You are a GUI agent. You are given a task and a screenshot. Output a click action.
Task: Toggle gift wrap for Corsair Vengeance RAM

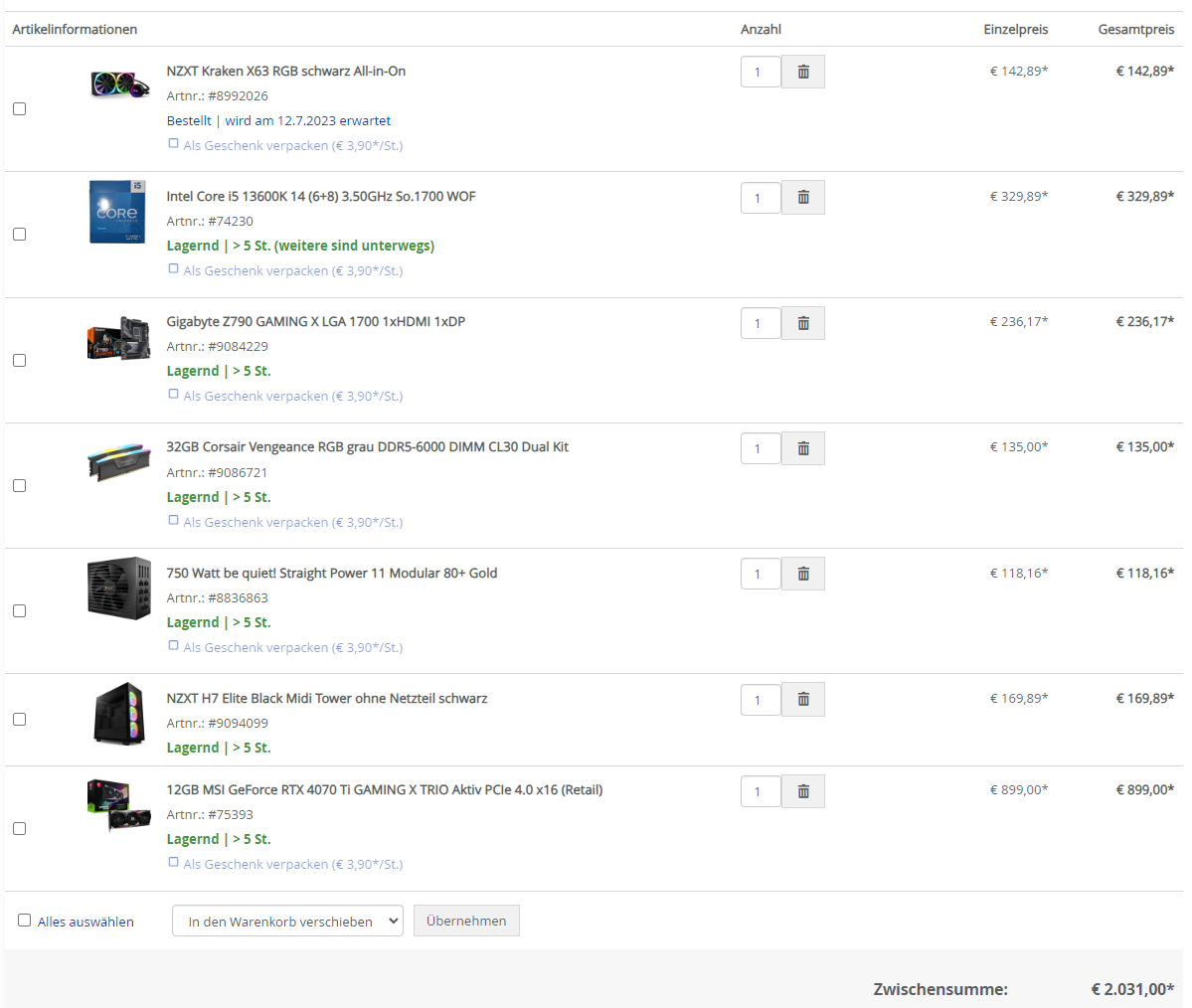[173, 521]
